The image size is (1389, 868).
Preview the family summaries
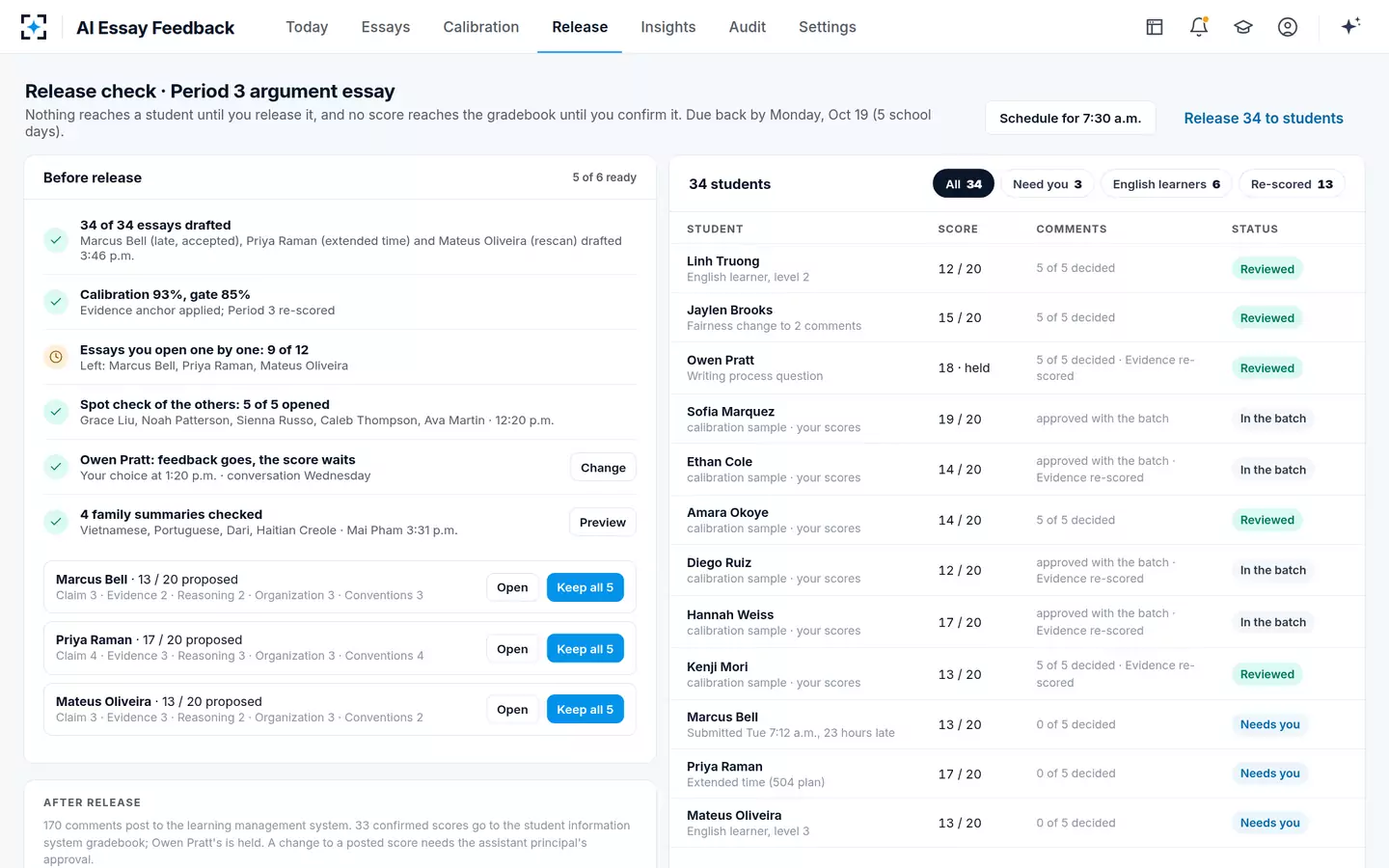click(603, 522)
